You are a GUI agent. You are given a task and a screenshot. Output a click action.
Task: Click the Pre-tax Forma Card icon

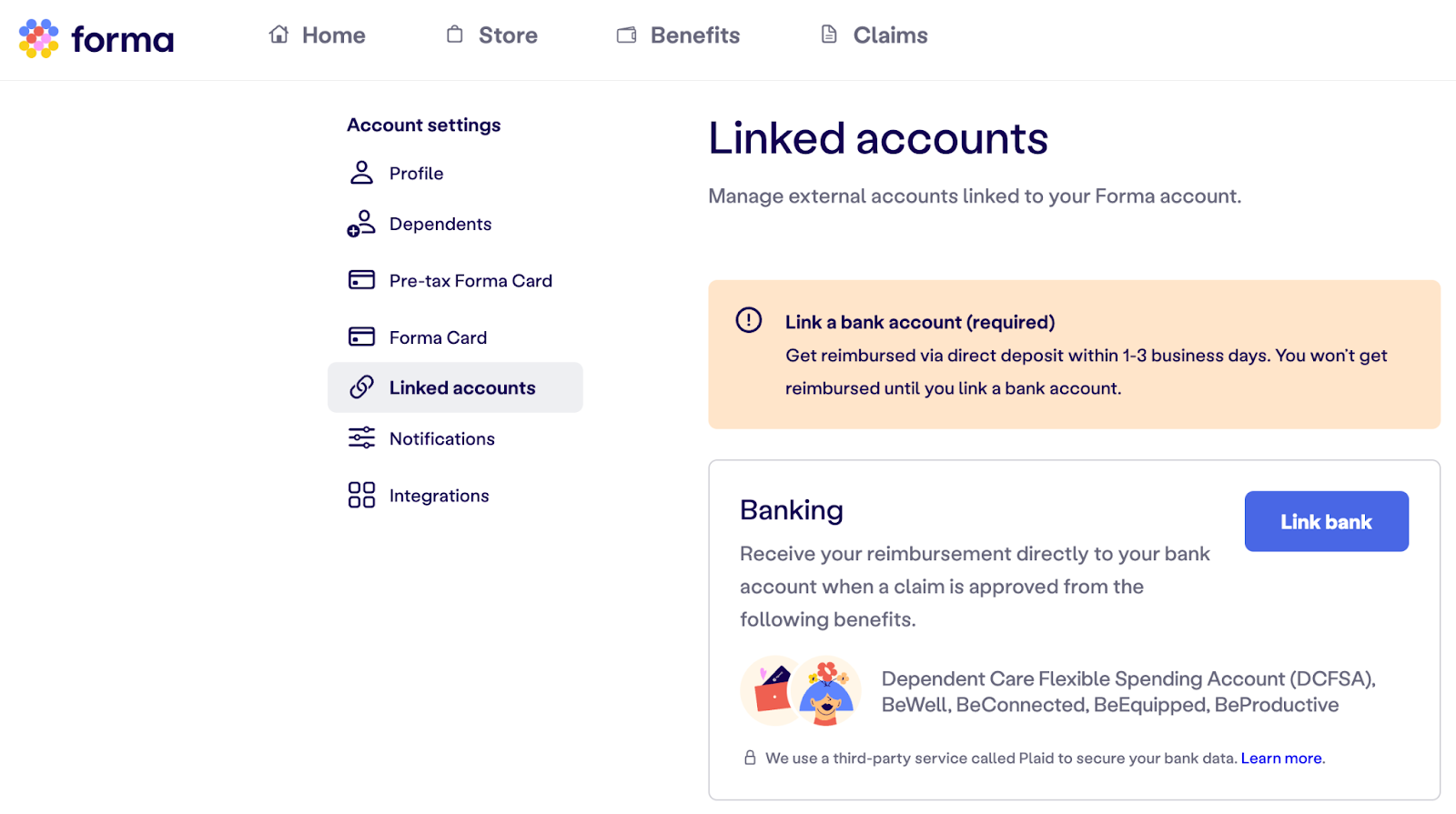point(361,280)
